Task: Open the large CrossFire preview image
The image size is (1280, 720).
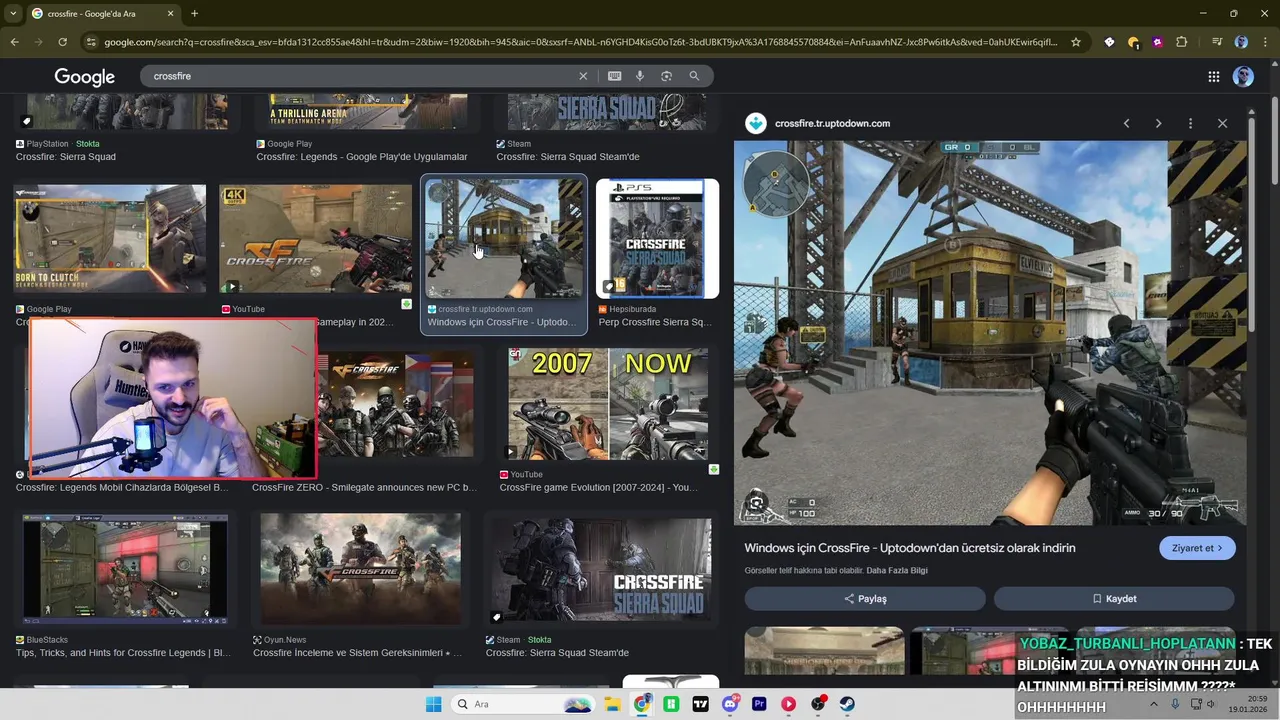Action: [990, 333]
